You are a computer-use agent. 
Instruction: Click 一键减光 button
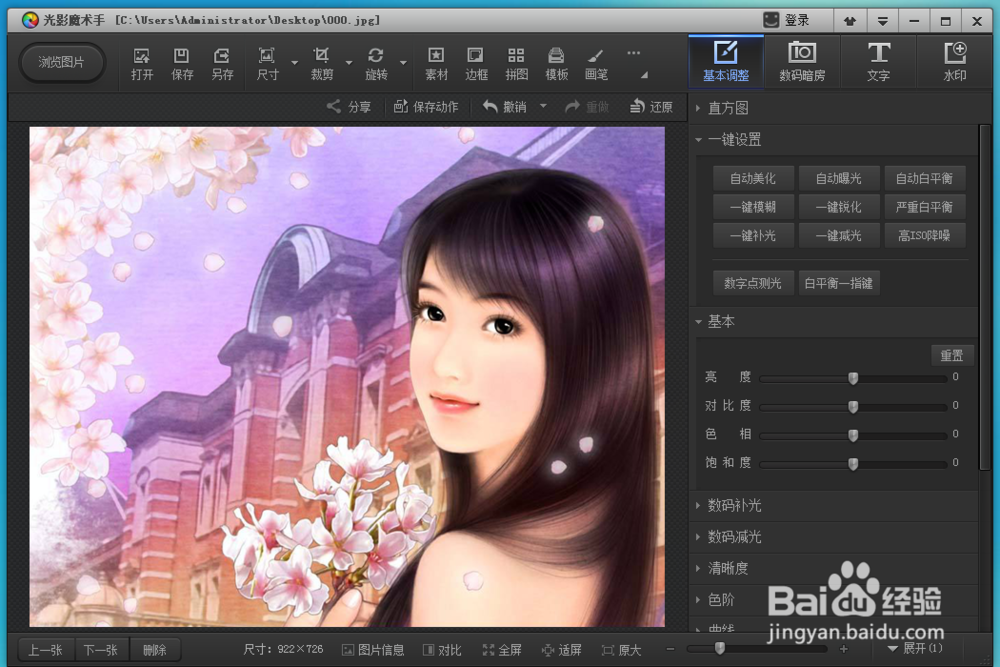(x=839, y=236)
